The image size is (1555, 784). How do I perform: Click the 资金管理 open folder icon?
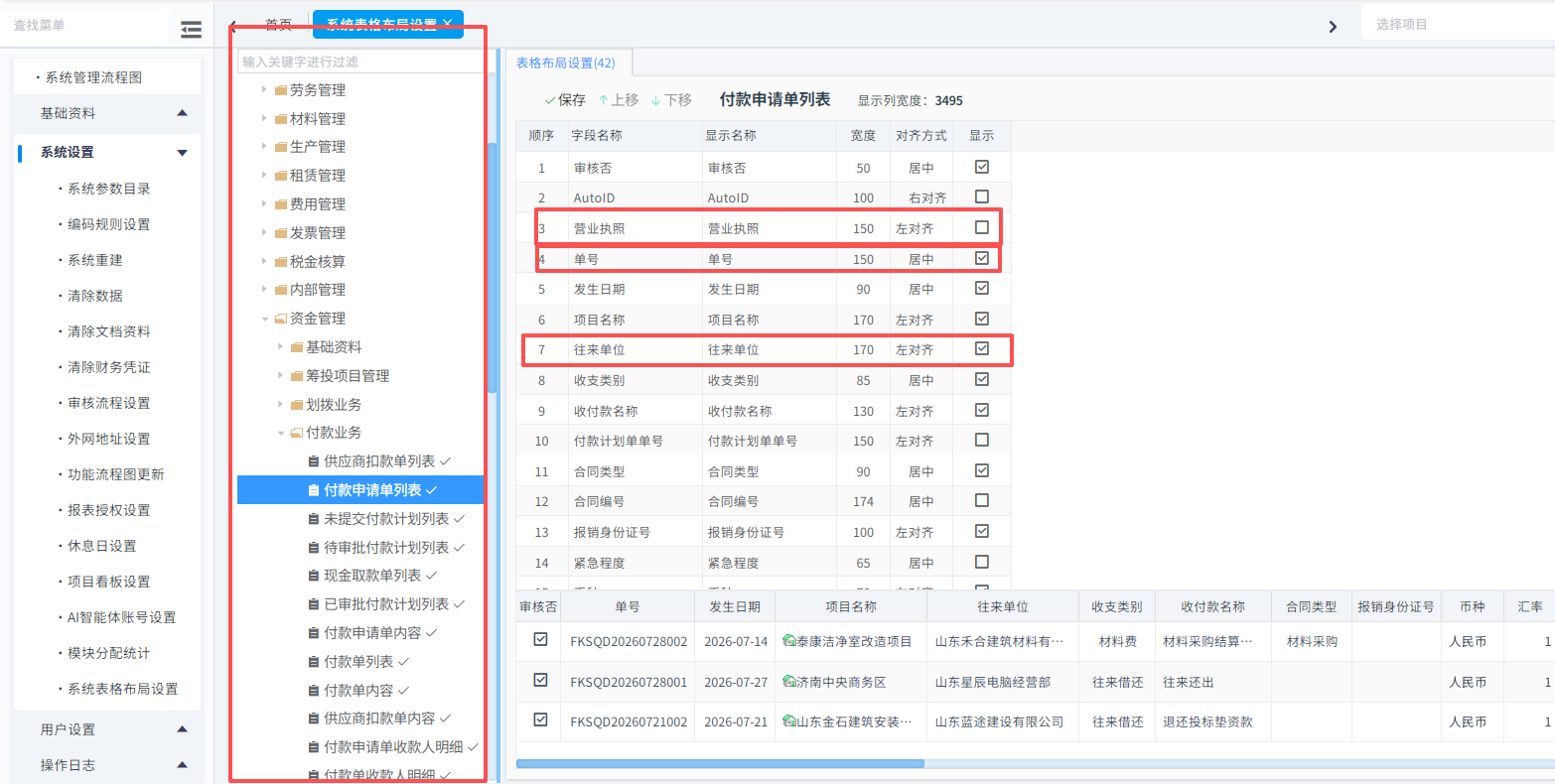(x=281, y=319)
